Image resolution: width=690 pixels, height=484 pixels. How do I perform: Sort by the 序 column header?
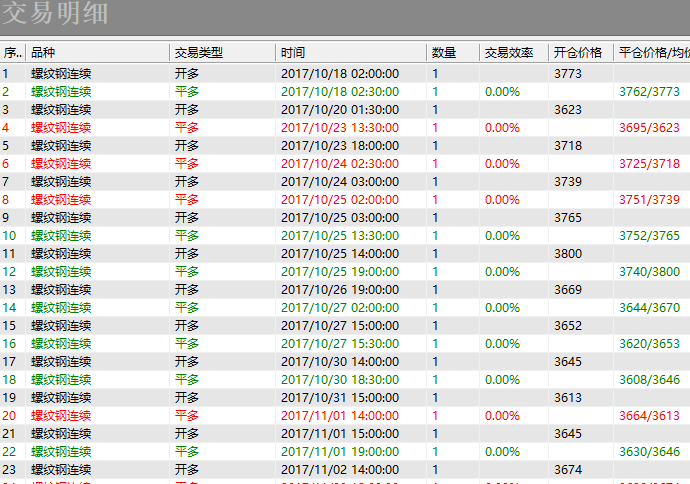coord(13,53)
